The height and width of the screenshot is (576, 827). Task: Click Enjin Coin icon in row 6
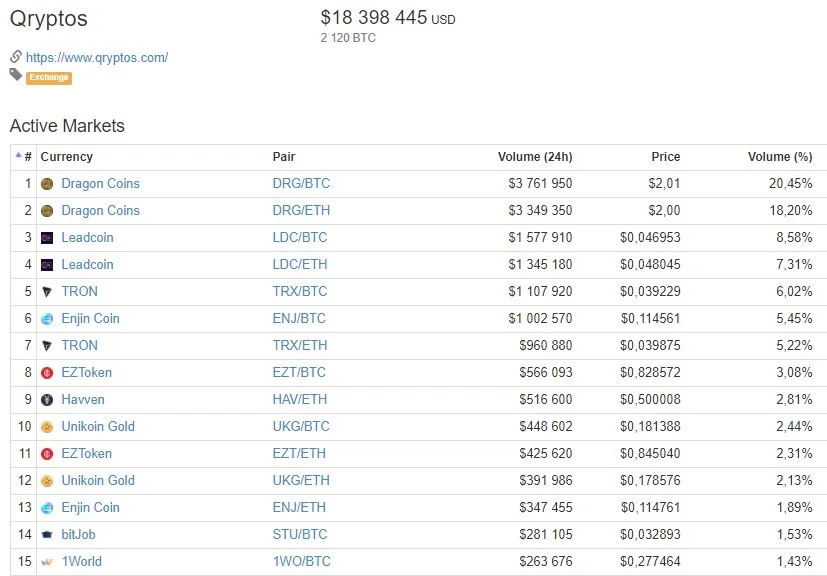click(47, 319)
